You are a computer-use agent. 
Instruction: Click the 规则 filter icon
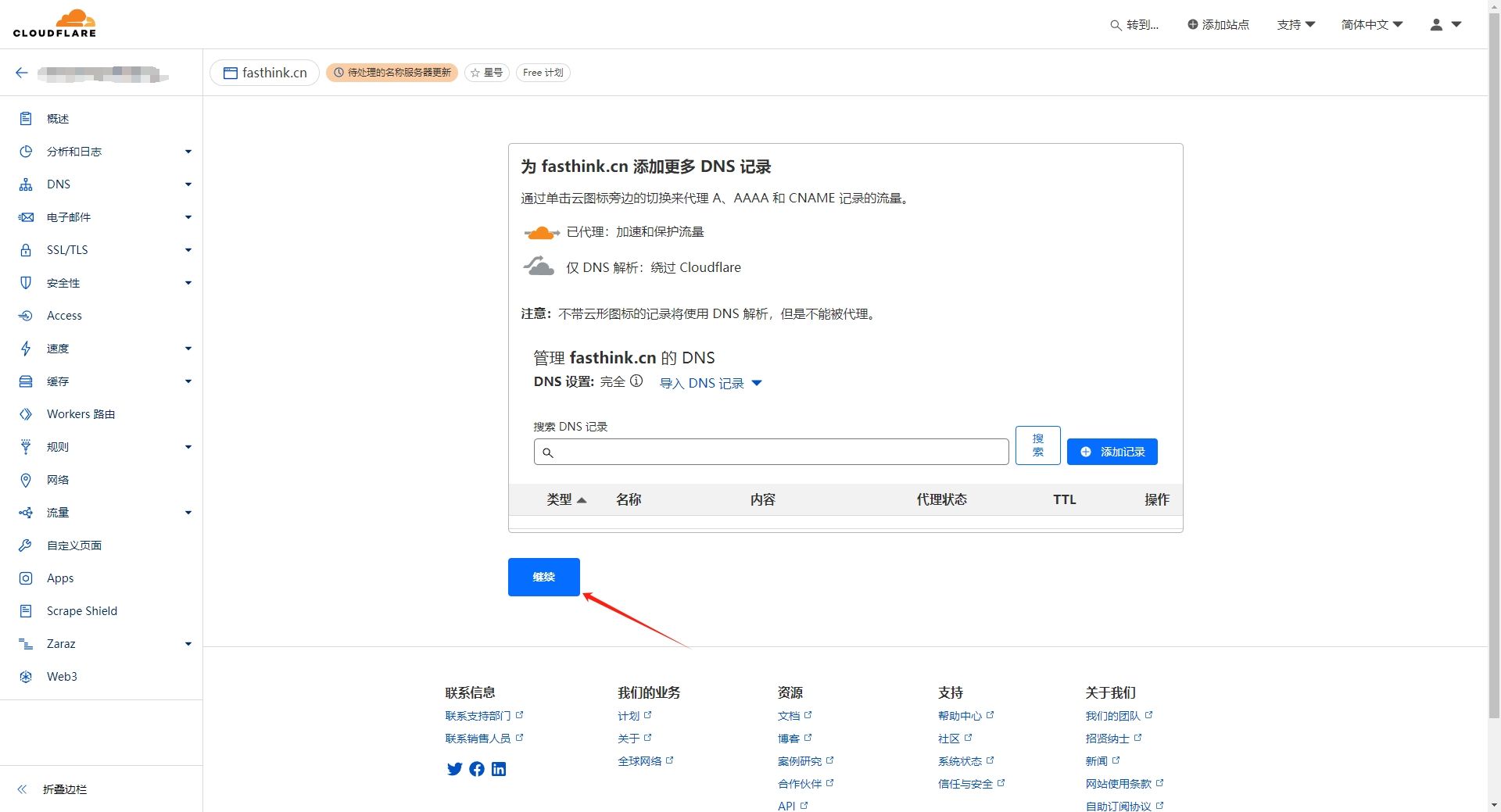[26, 447]
